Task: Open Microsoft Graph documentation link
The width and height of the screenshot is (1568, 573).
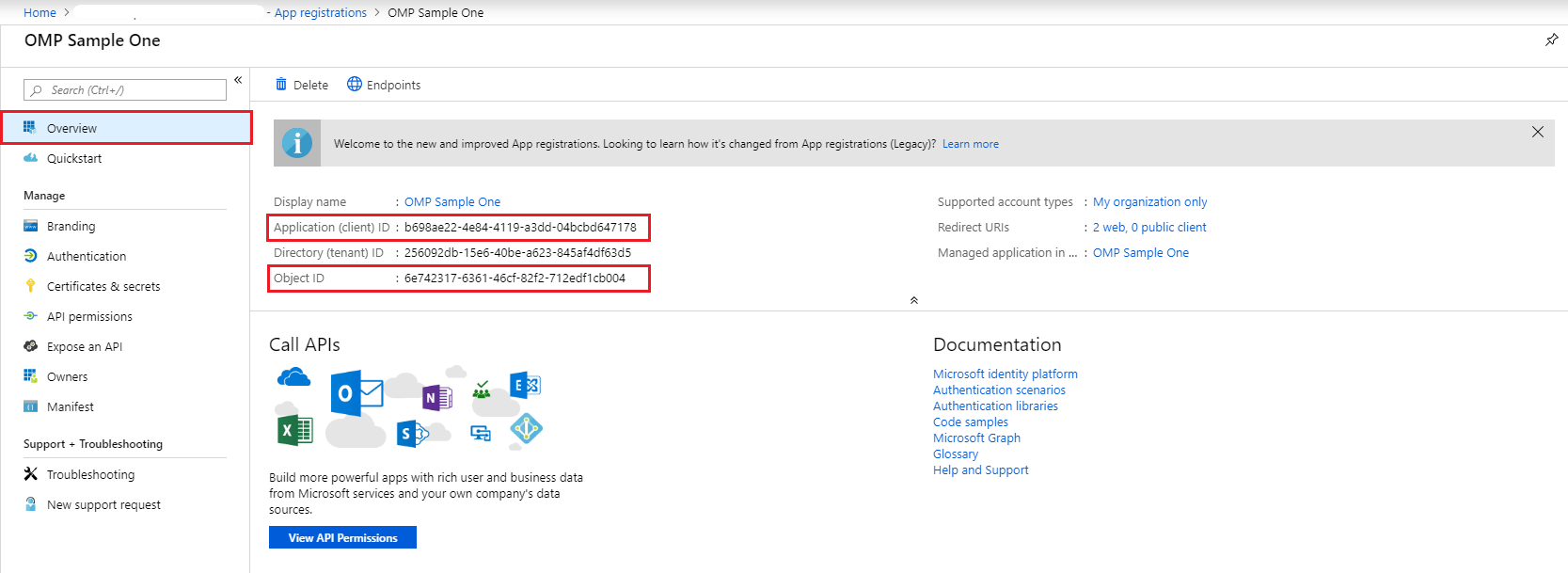Action: coord(976,438)
